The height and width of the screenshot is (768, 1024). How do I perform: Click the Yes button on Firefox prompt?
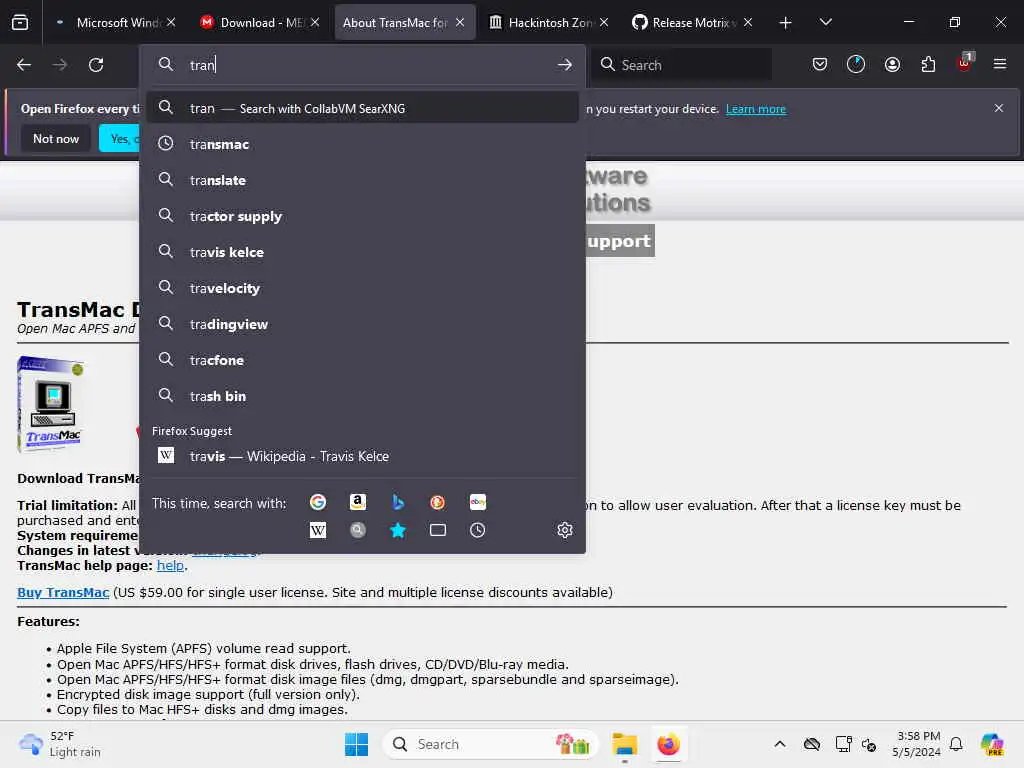120,138
